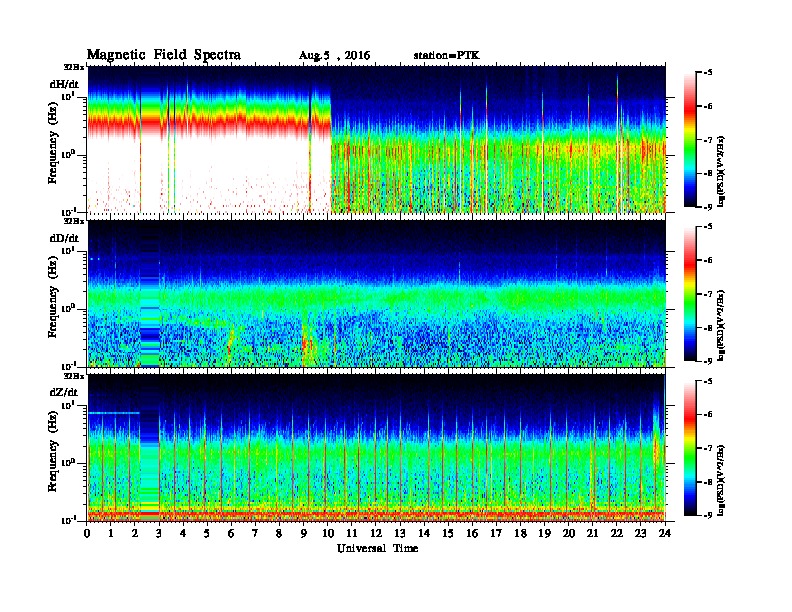Click hour tick label "10" on time axis
Screen dimensions: 792x612
(328, 534)
